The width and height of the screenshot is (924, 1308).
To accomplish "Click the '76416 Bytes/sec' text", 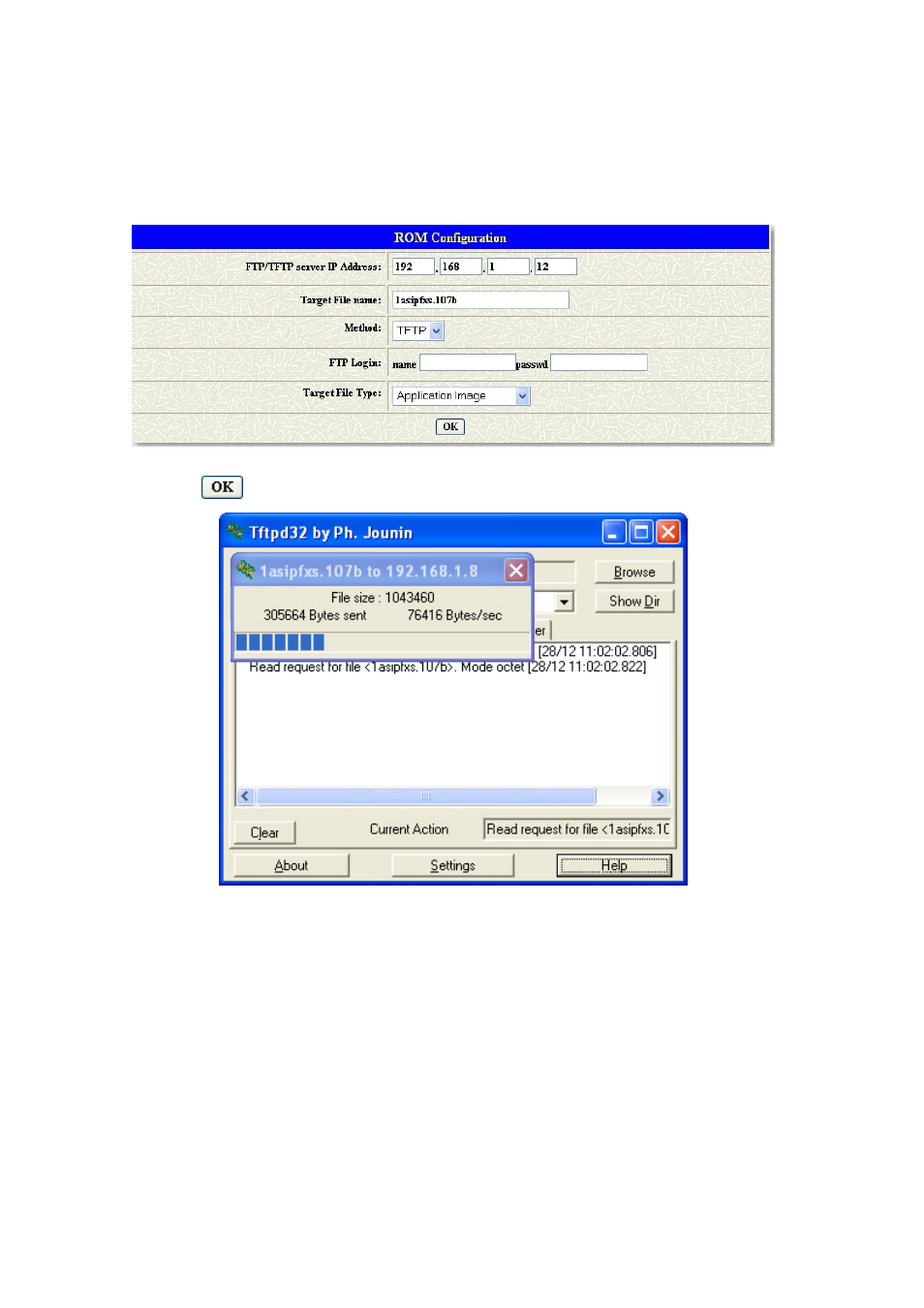I will tap(454, 615).
